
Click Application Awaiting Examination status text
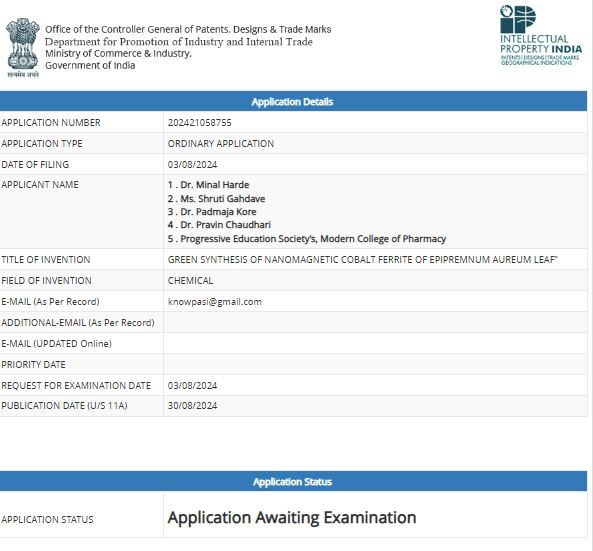tap(292, 518)
